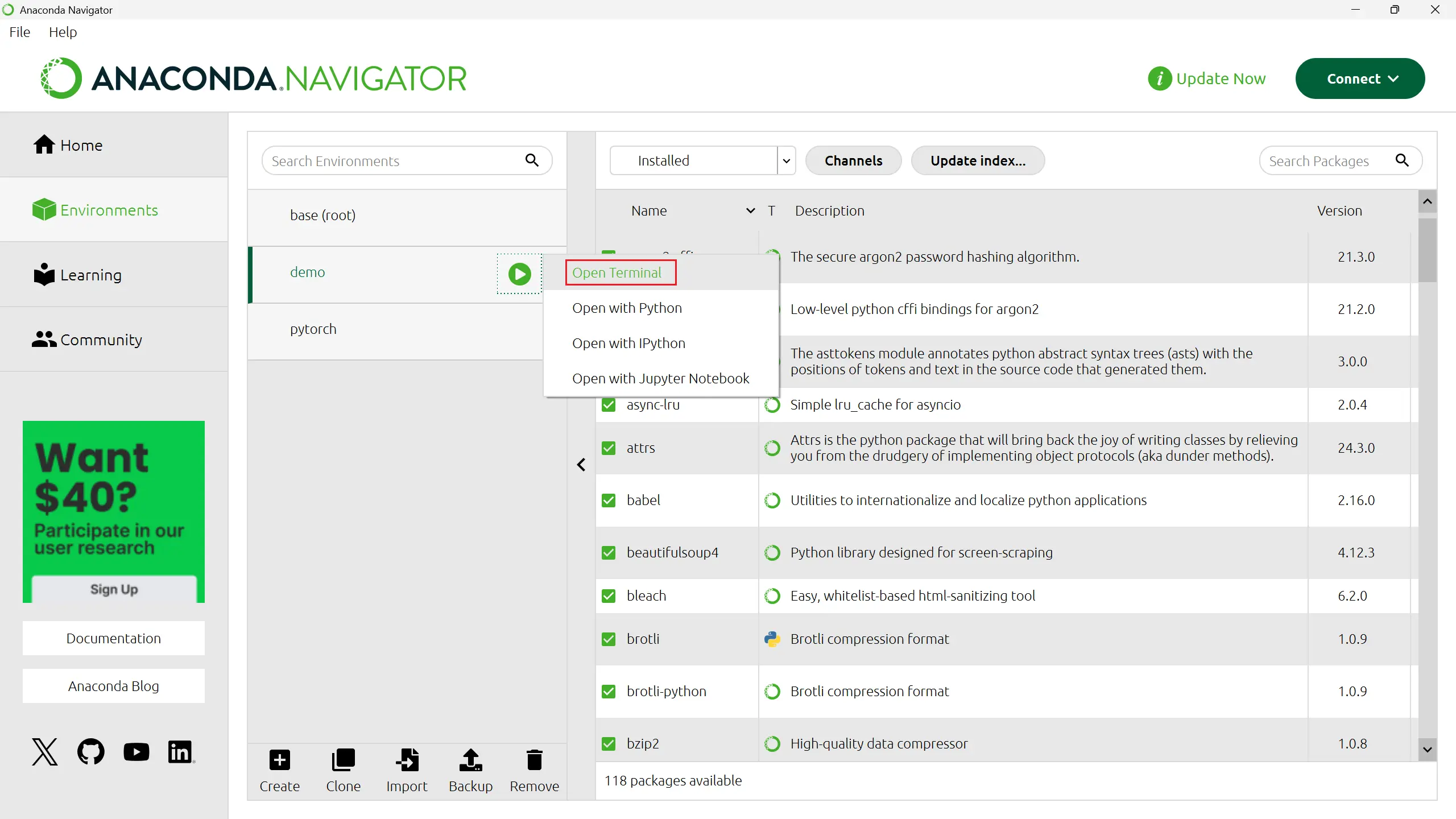Collapse the environments panel with left chevron

coord(581,465)
